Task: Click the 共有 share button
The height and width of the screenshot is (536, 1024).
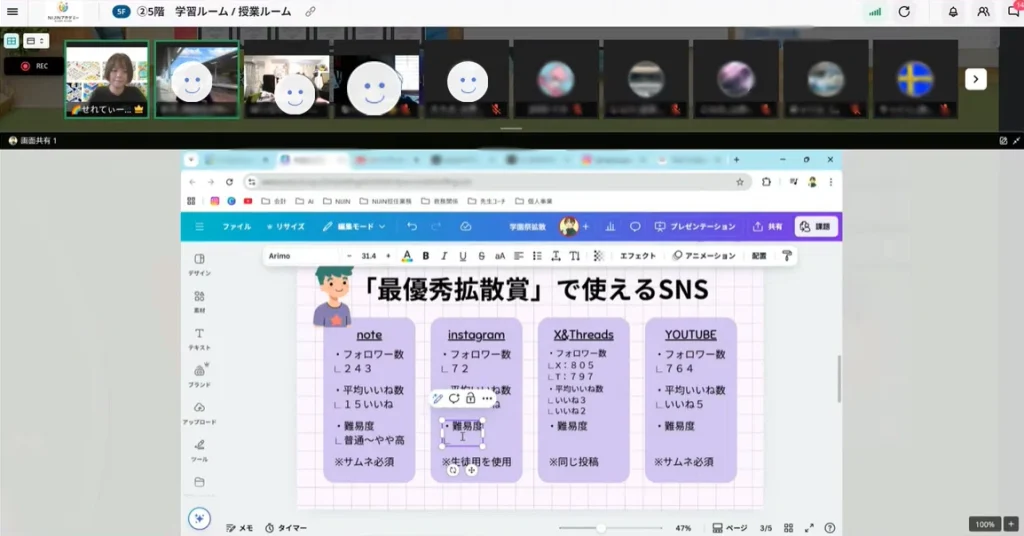Action: [x=767, y=227]
